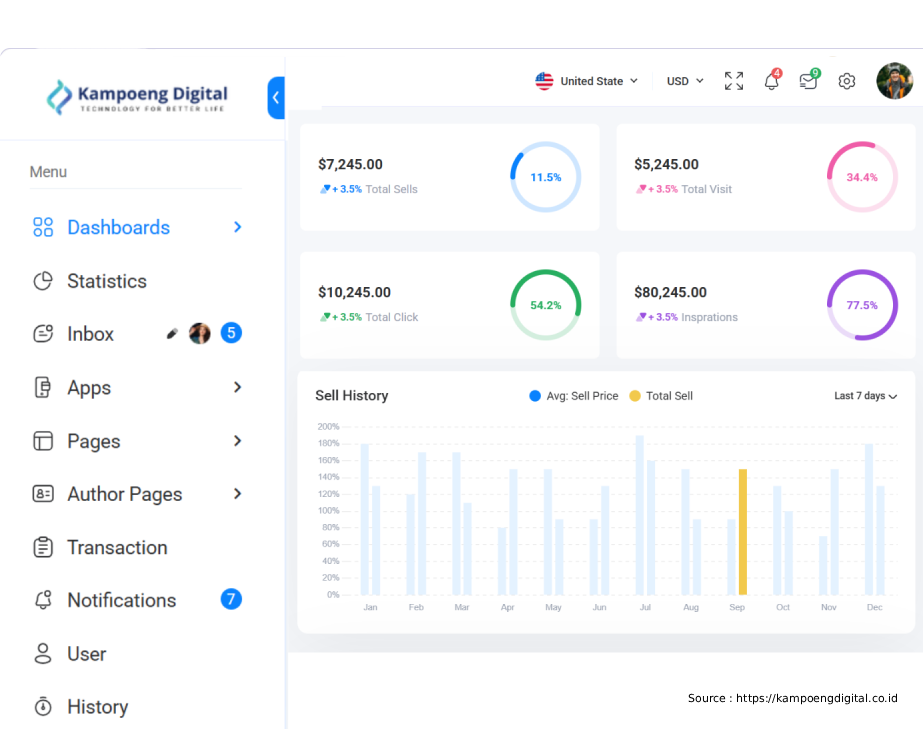The height and width of the screenshot is (729, 923).
Task: Click the fullscreen expand icon
Action: coord(734,81)
